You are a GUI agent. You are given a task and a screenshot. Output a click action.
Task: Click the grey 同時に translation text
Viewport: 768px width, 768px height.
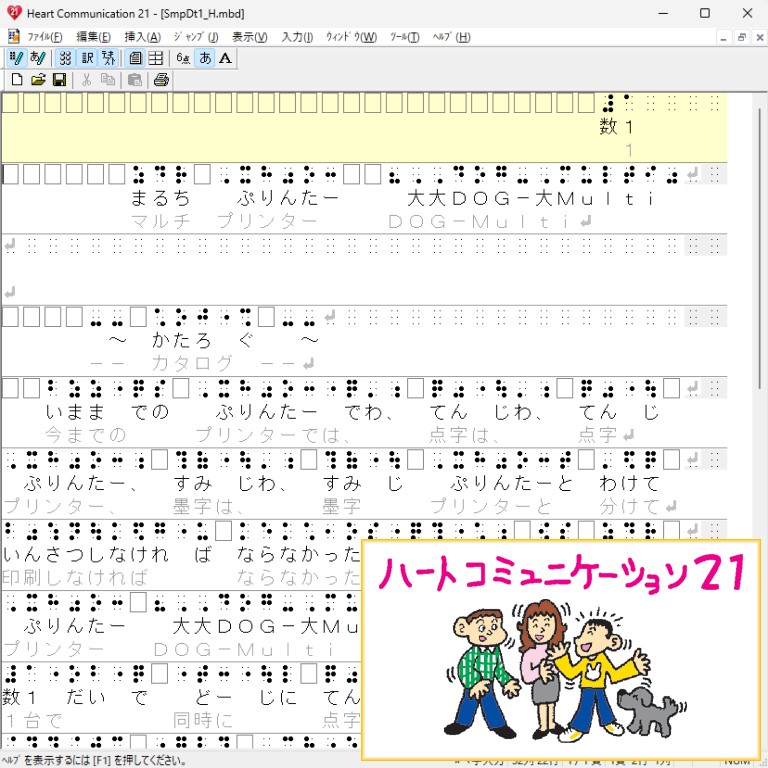click(x=203, y=720)
